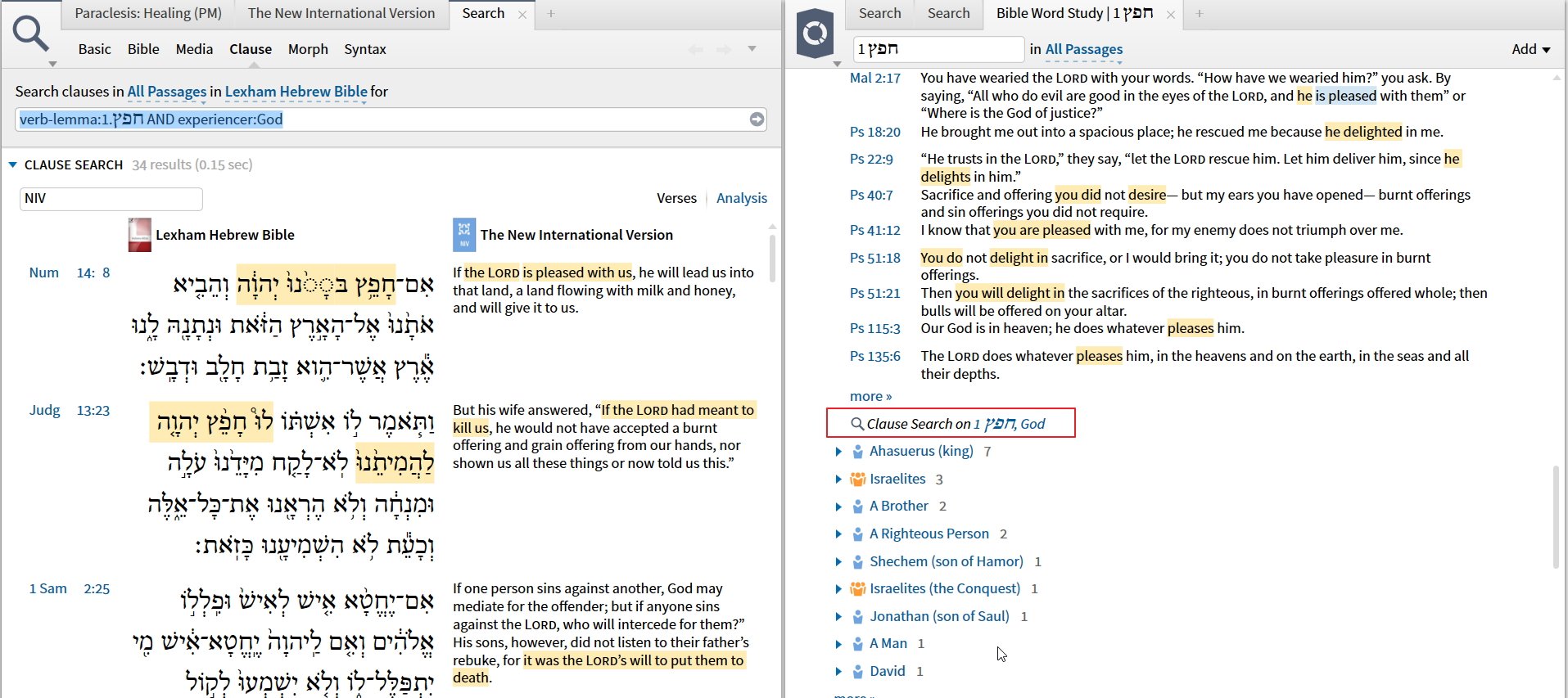Click the A Man person icon
Screen dimensions: 1568x698
(x=857, y=644)
